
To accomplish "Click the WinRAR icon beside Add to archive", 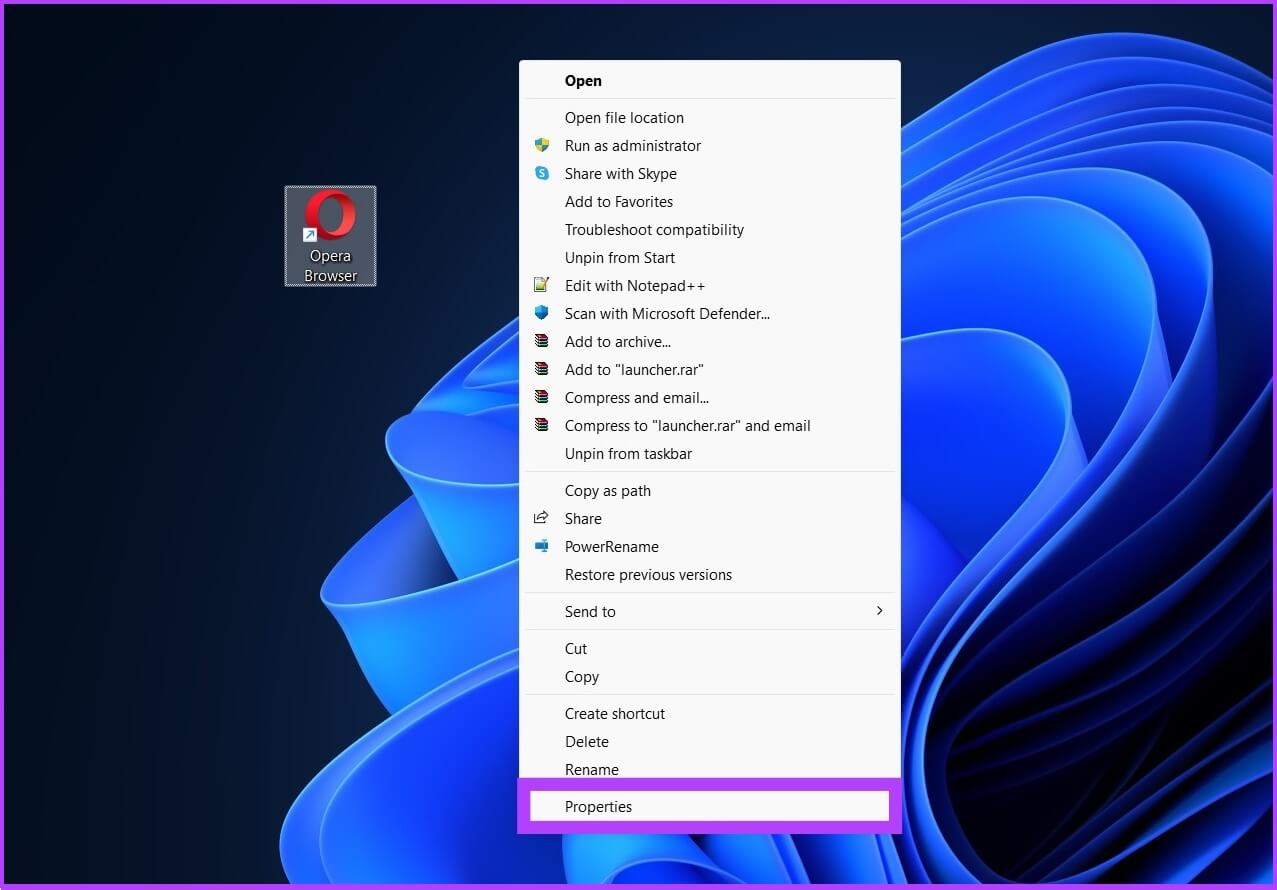I will [542, 341].
